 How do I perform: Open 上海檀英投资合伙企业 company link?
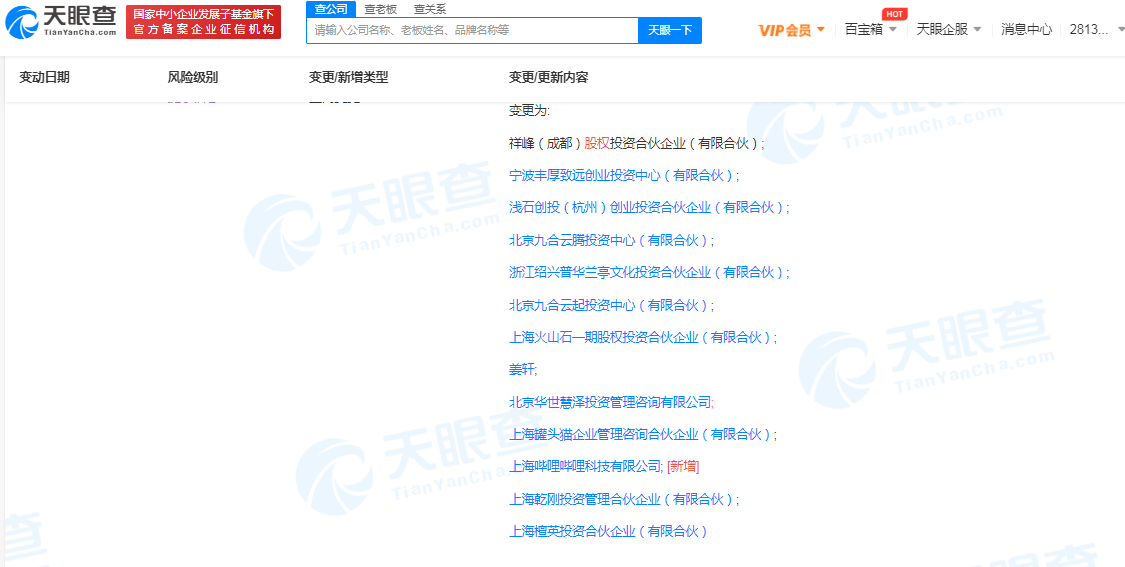coord(608,532)
